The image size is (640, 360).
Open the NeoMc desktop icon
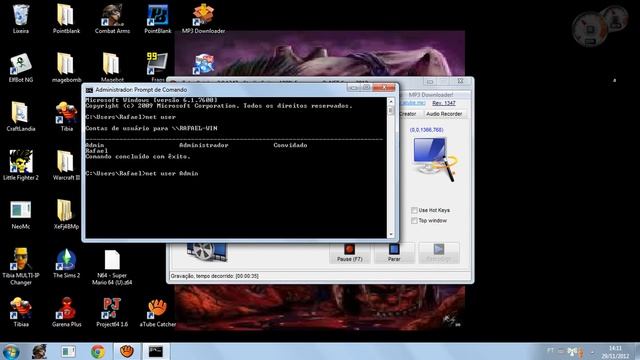20,215
